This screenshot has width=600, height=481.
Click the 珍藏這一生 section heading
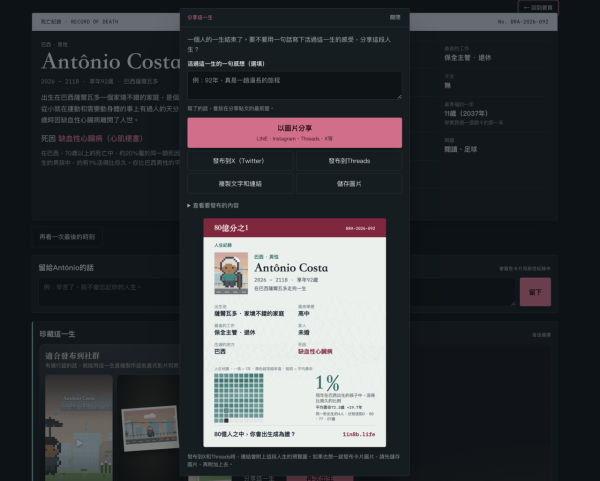(x=57, y=334)
